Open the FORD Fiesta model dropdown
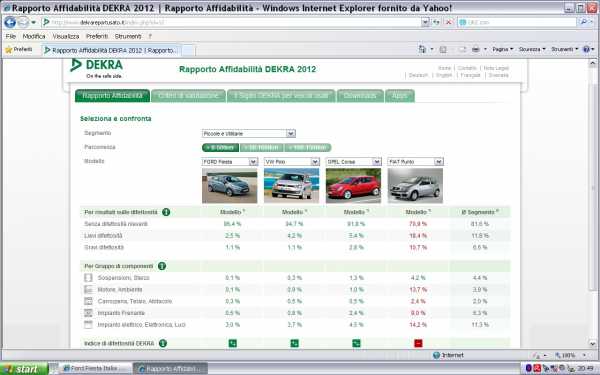Viewport: 600px width, 375px height. pyautogui.click(x=230, y=162)
